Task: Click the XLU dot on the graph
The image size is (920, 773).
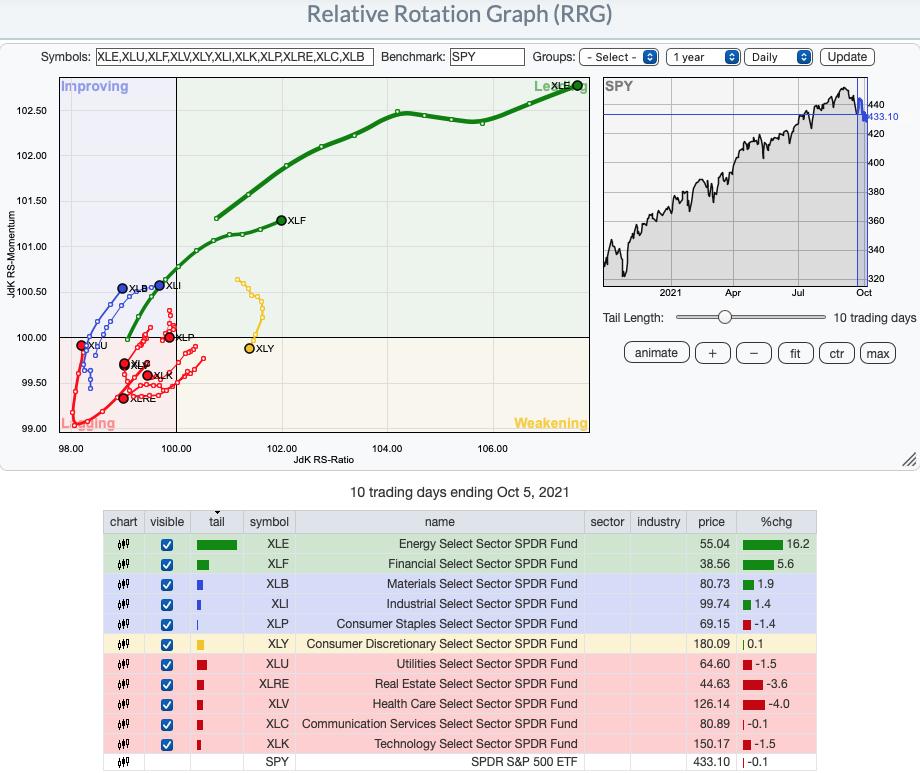Action: coord(82,345)
